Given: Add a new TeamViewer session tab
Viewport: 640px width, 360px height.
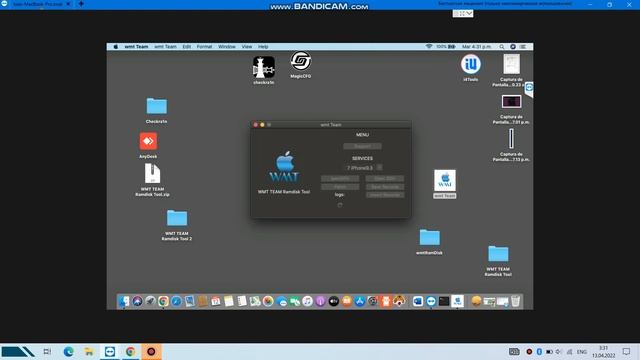Looking at the screenshot, I should (81, 4).
